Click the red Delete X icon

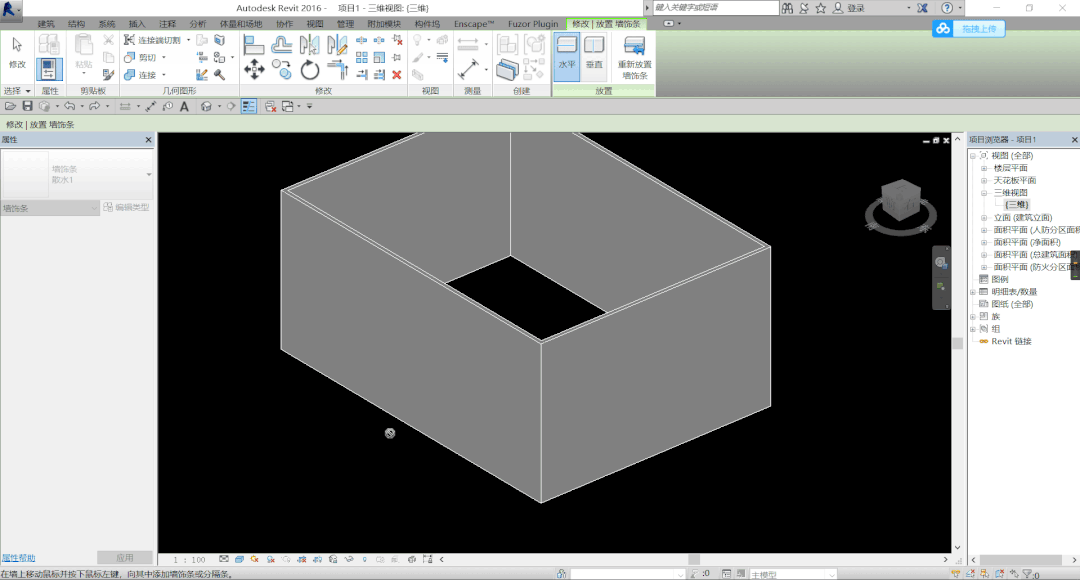pyautogui.click(x=397, y=74)
